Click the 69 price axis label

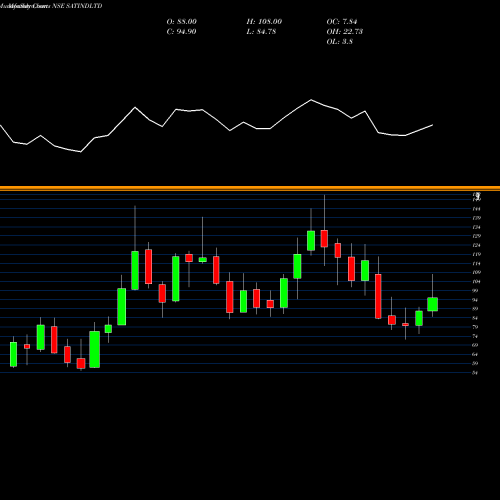tap(475, 345)
